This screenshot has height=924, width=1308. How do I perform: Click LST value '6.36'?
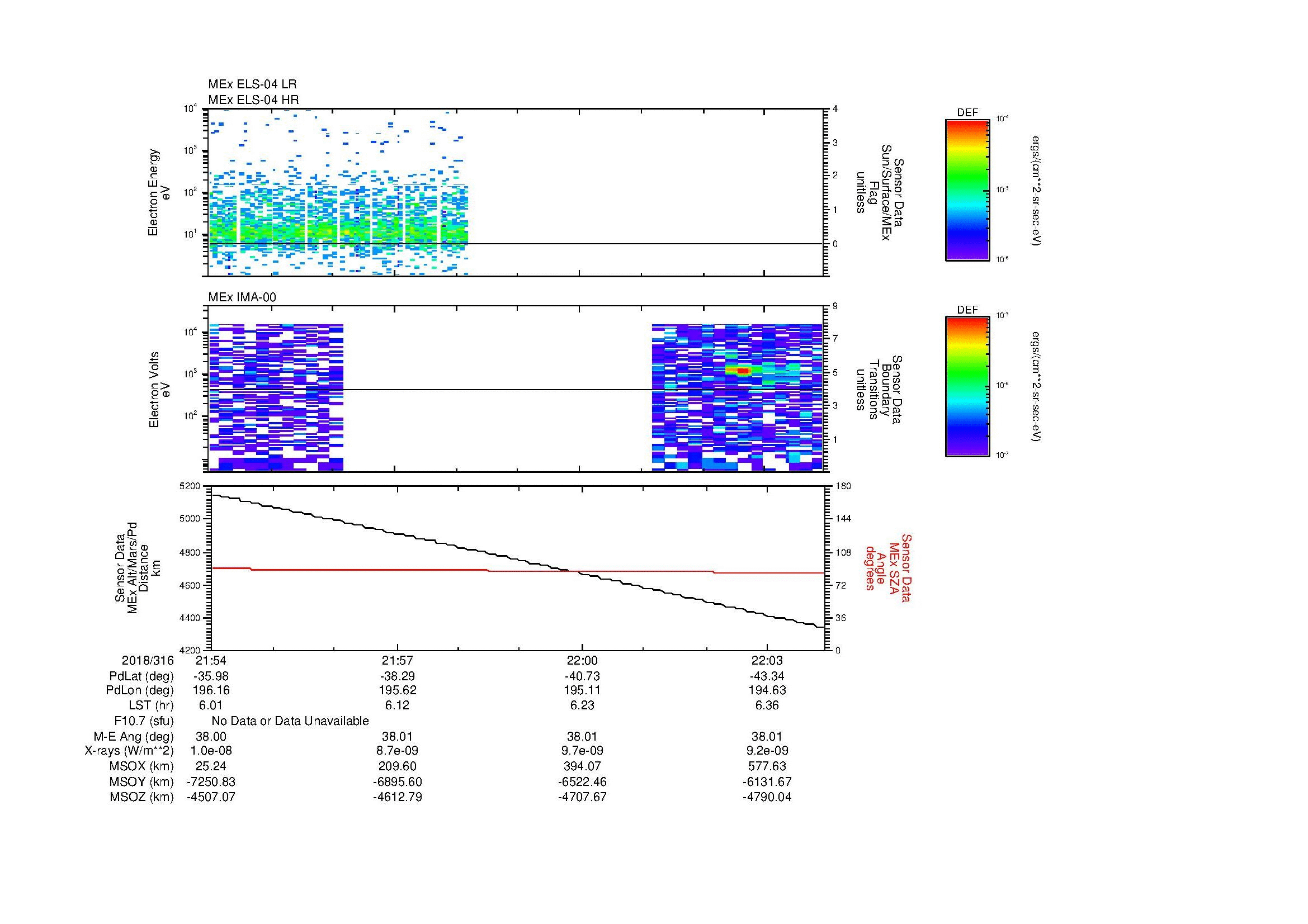pyautogui.click(x=767, y=705)
